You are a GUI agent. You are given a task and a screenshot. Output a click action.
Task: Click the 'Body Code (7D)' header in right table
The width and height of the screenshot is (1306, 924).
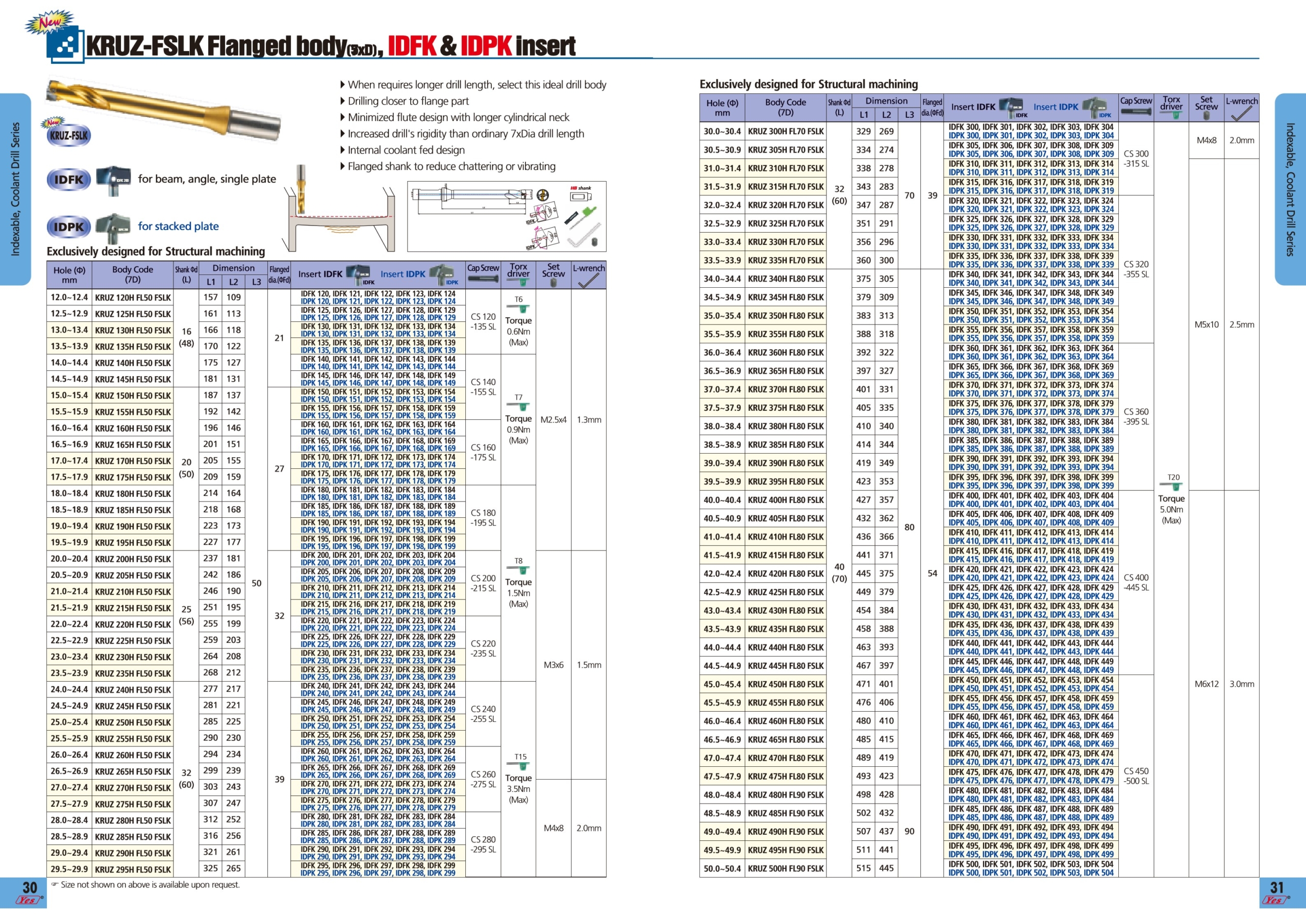coord(786,108)
